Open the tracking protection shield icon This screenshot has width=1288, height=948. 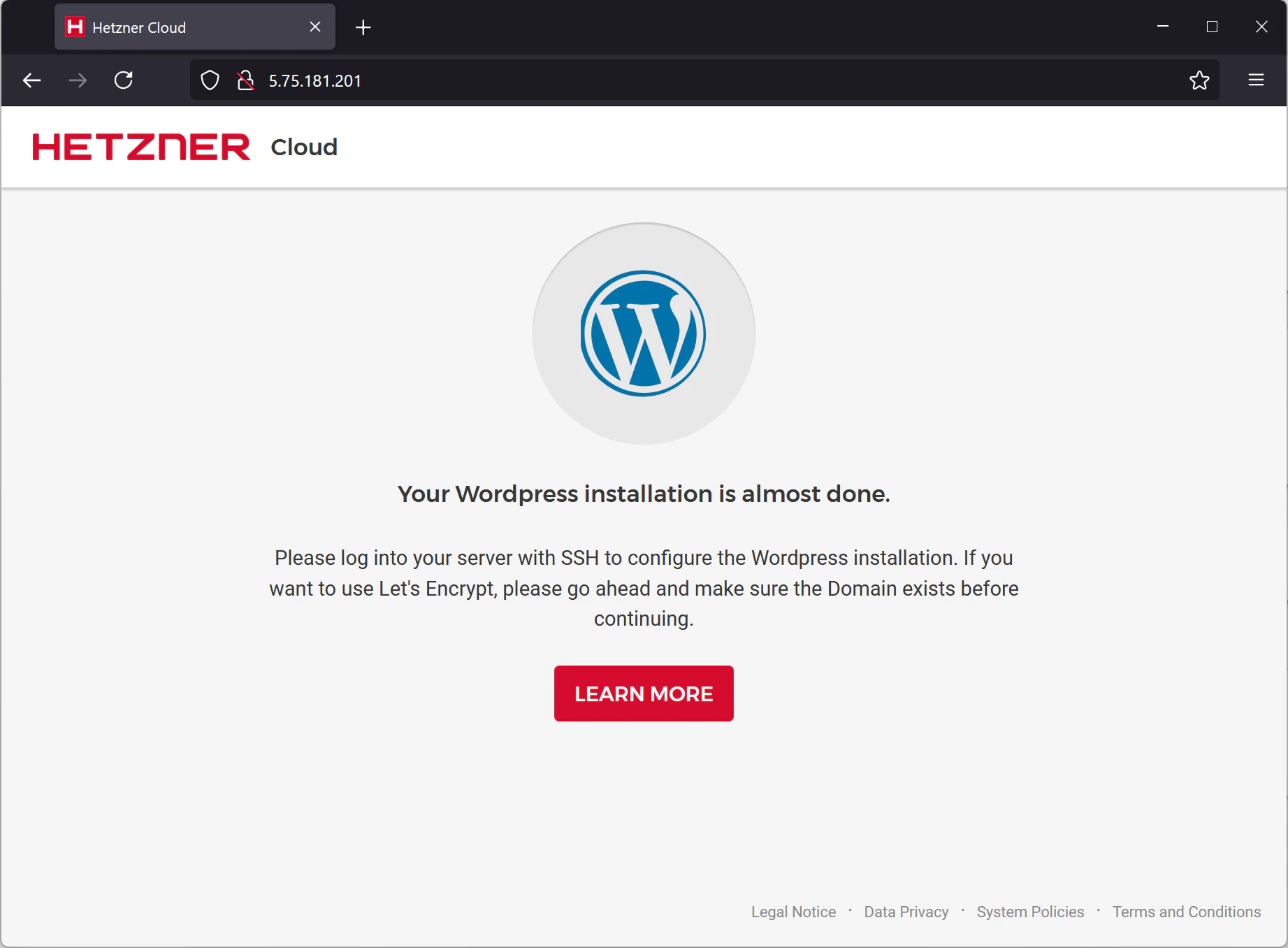(x=210, y=80)
